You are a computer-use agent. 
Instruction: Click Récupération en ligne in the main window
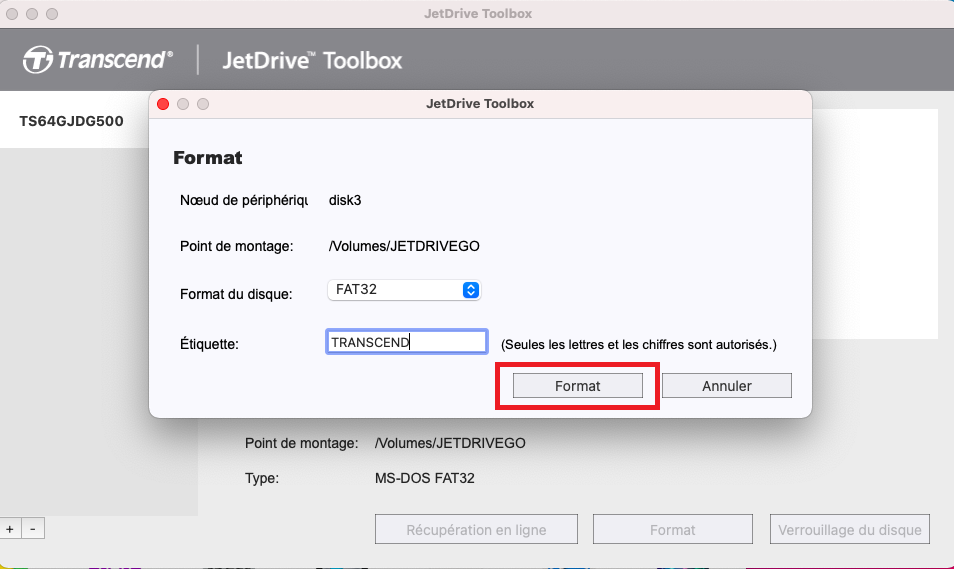coord(476,529)
